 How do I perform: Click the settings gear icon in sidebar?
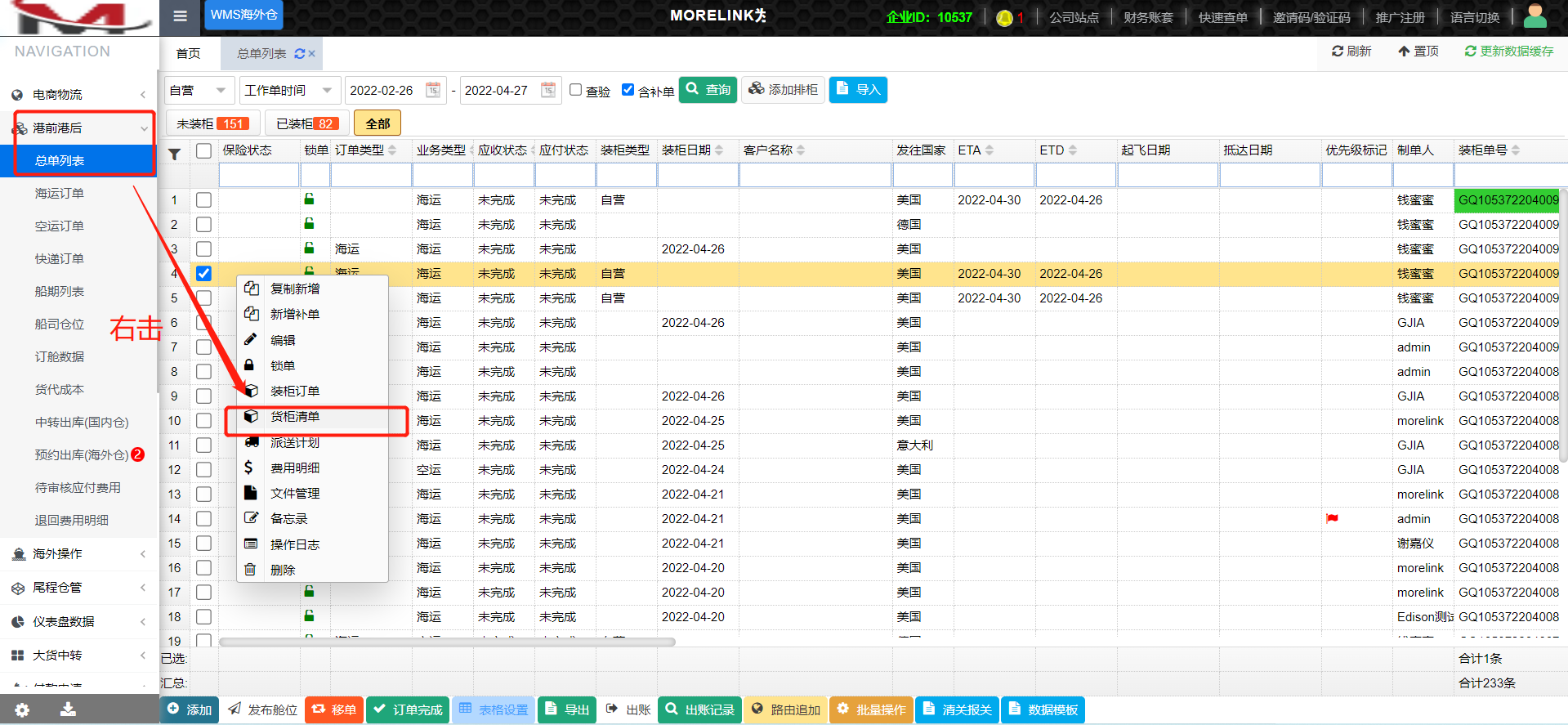coord(22,709)
